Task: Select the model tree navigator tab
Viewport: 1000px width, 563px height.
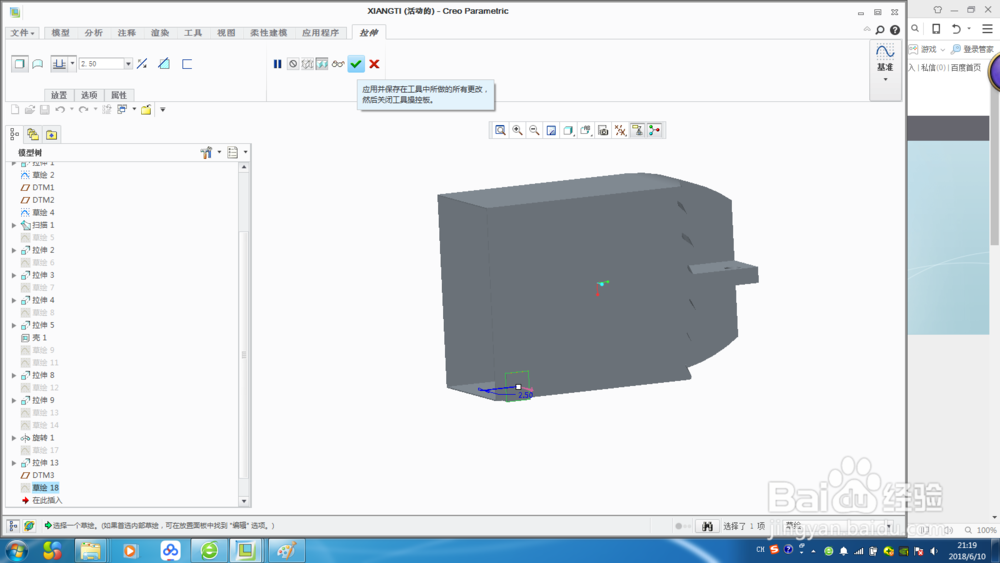Action: click(x=15, y=135)
